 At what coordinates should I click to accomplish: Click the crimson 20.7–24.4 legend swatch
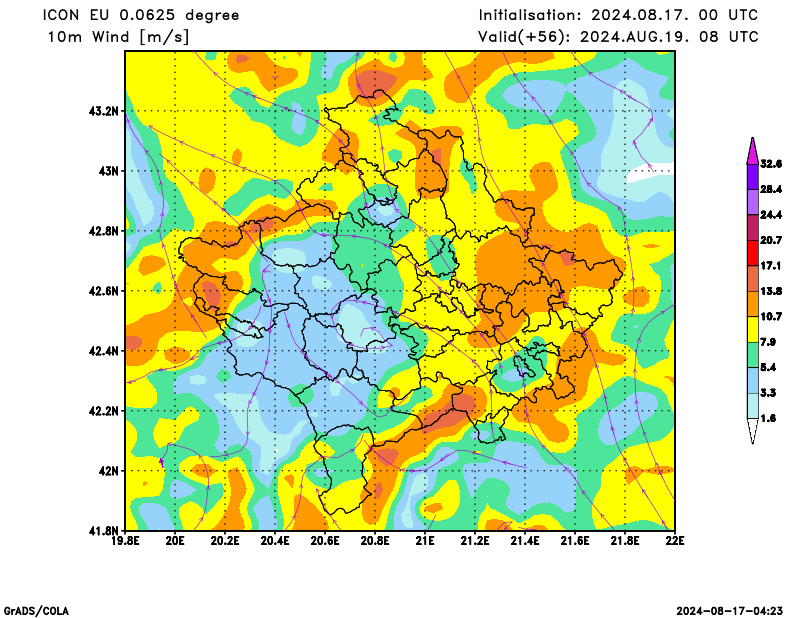(x=752, y=228)
